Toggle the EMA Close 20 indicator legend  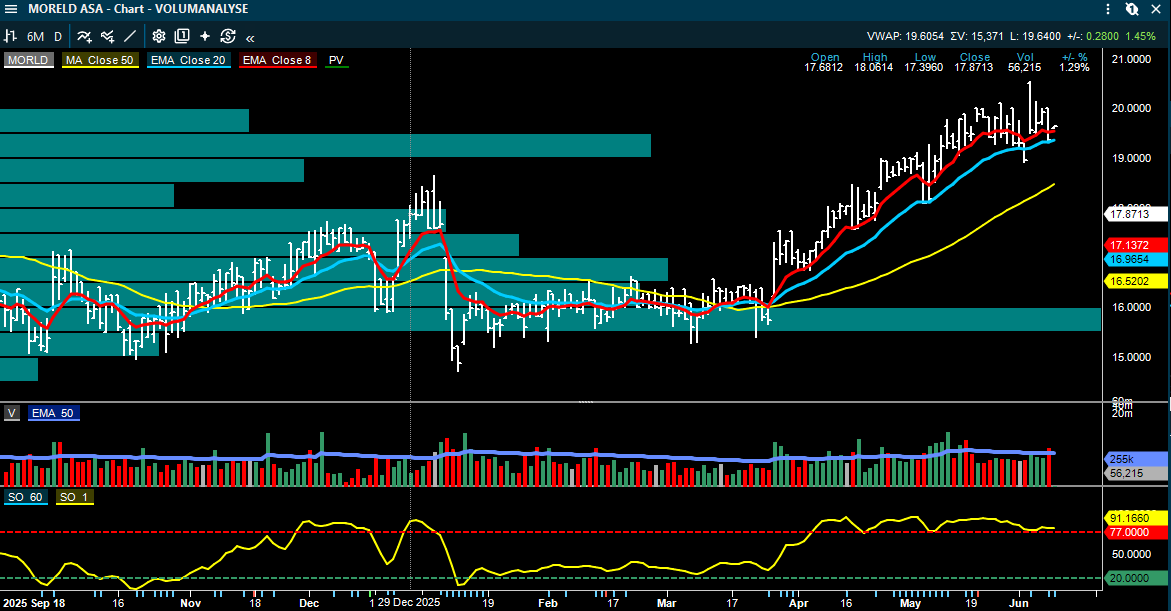click(188, 61)
